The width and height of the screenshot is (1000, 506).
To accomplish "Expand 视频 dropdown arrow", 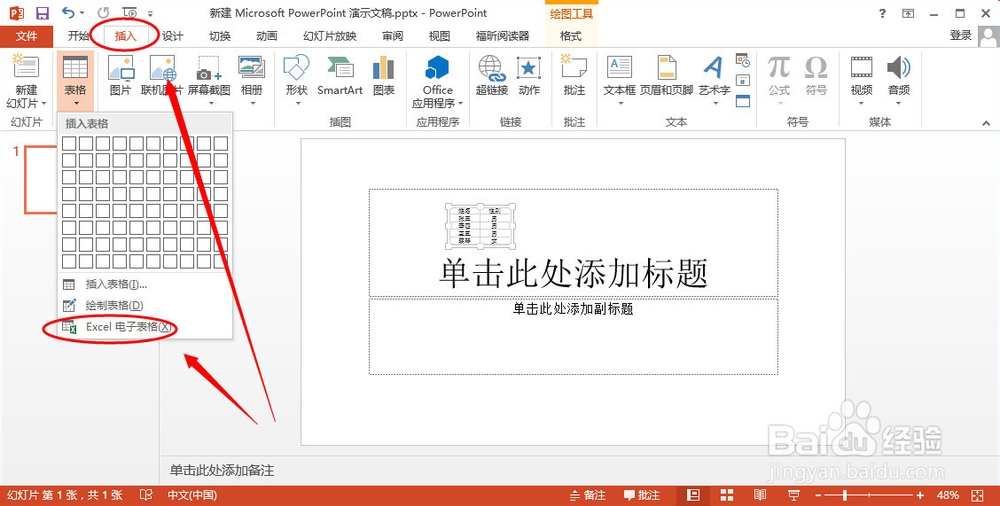I will click(x=862, y=103).
